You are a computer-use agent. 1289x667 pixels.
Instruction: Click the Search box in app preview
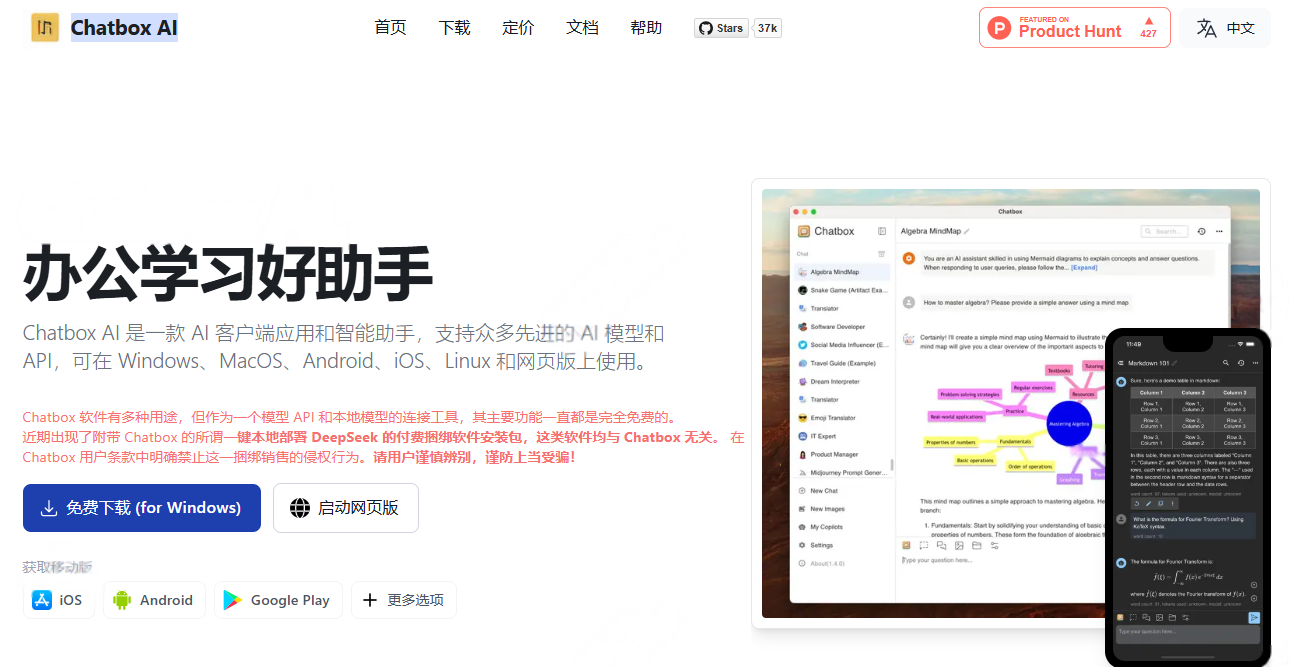[1165, 231]
